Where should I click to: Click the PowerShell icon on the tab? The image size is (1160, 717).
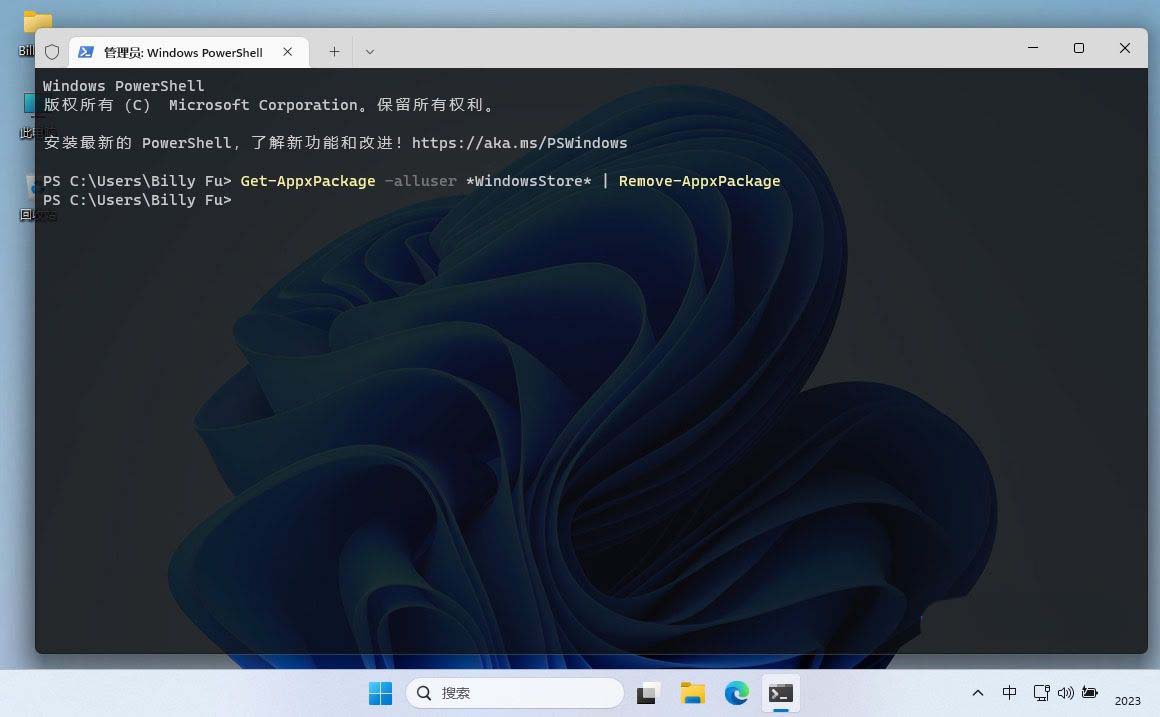click(86, 52)
